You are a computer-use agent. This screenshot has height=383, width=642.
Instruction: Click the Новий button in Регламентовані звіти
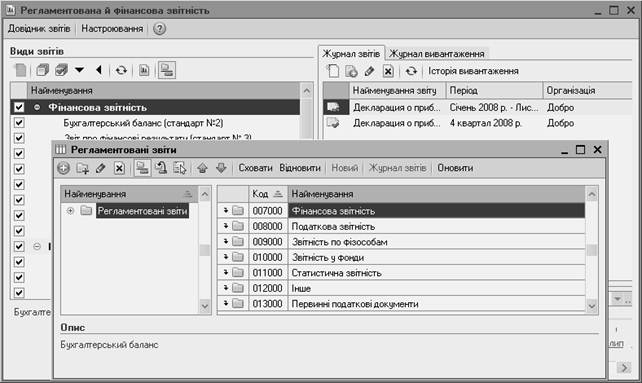pos(344,168)
